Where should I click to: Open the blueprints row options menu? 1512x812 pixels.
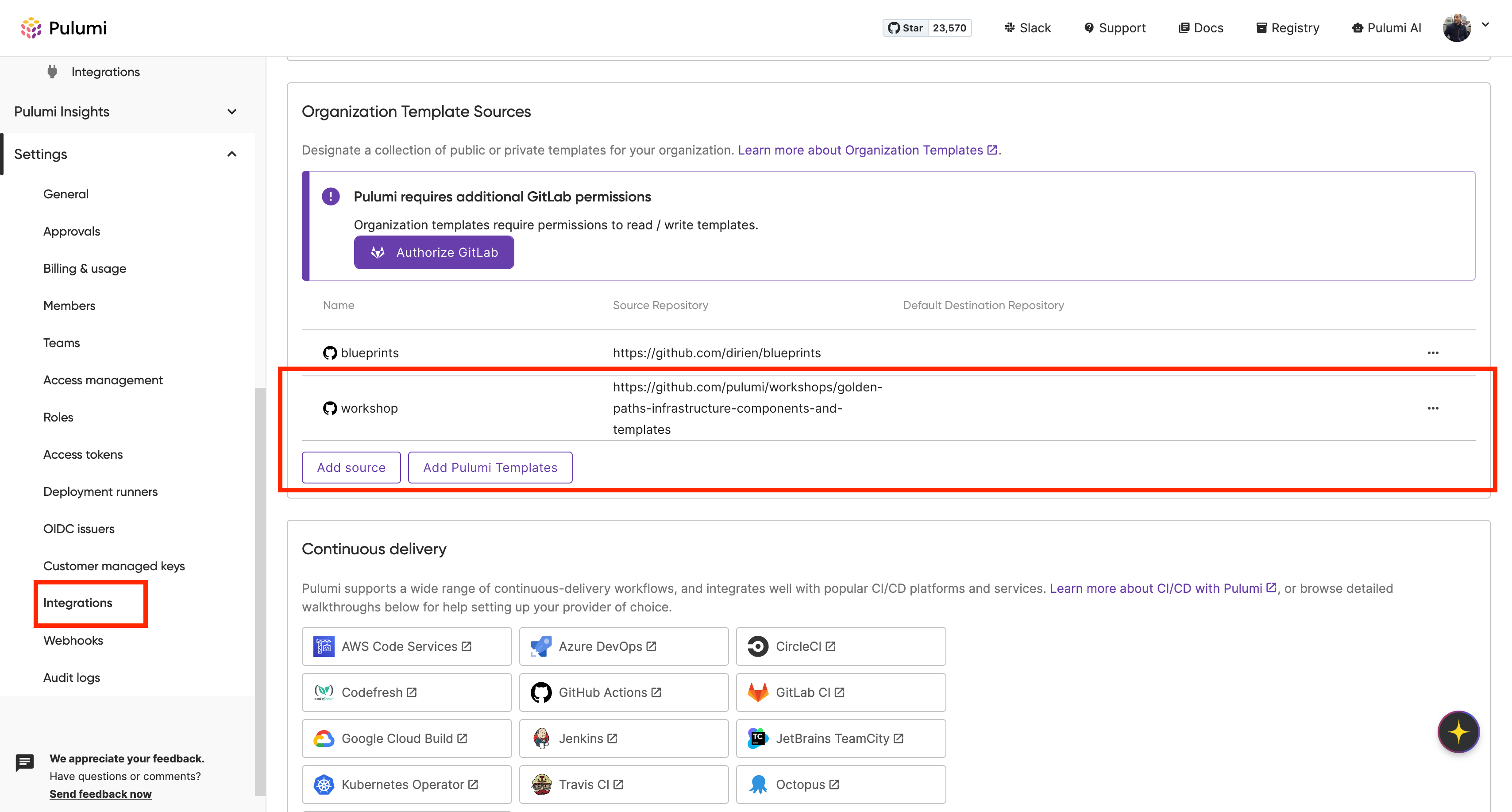point(1433,353)
